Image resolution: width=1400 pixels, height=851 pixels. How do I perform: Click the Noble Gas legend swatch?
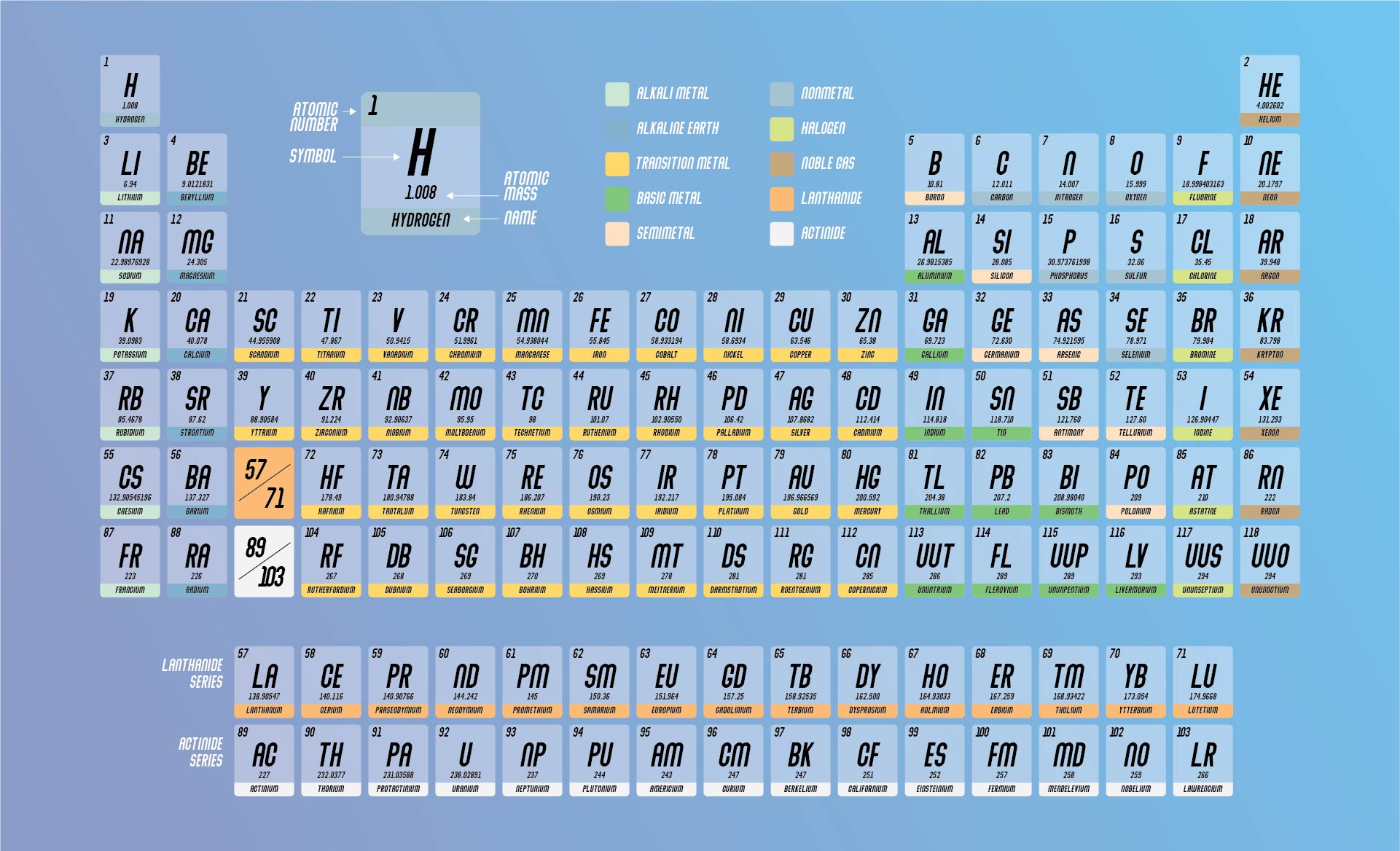coord(782,164)
